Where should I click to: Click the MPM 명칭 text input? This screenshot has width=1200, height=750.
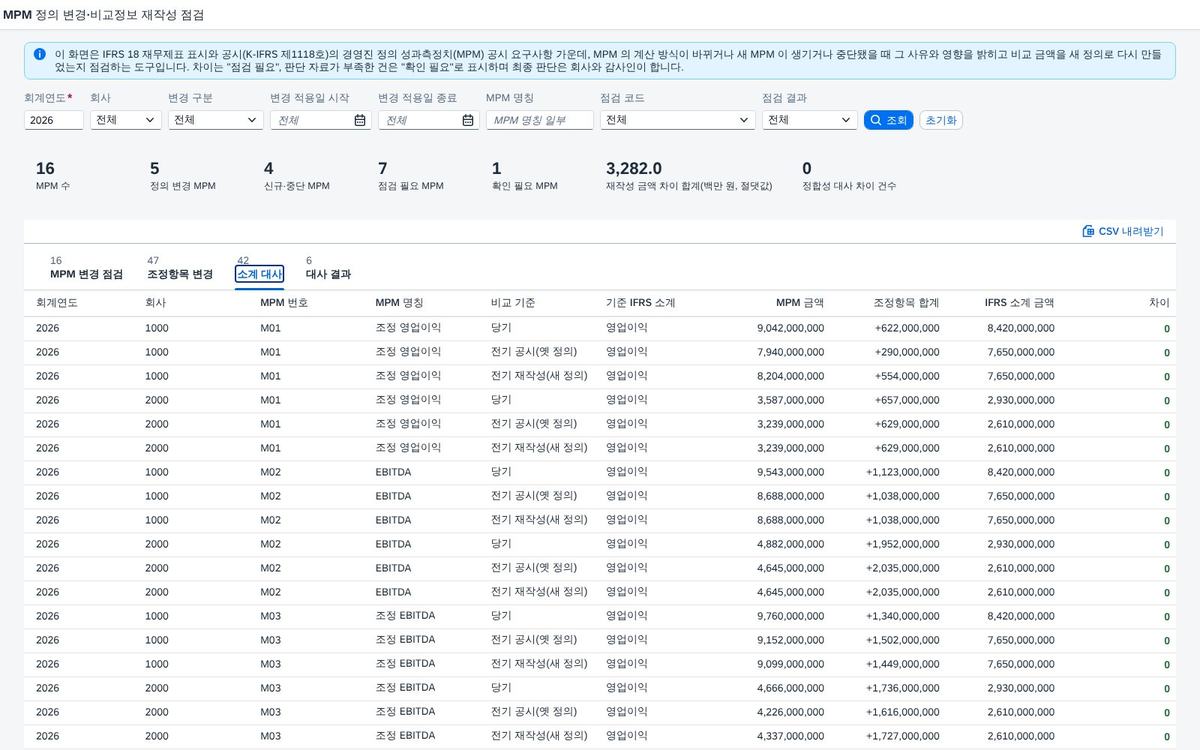(x=540, y=120)
